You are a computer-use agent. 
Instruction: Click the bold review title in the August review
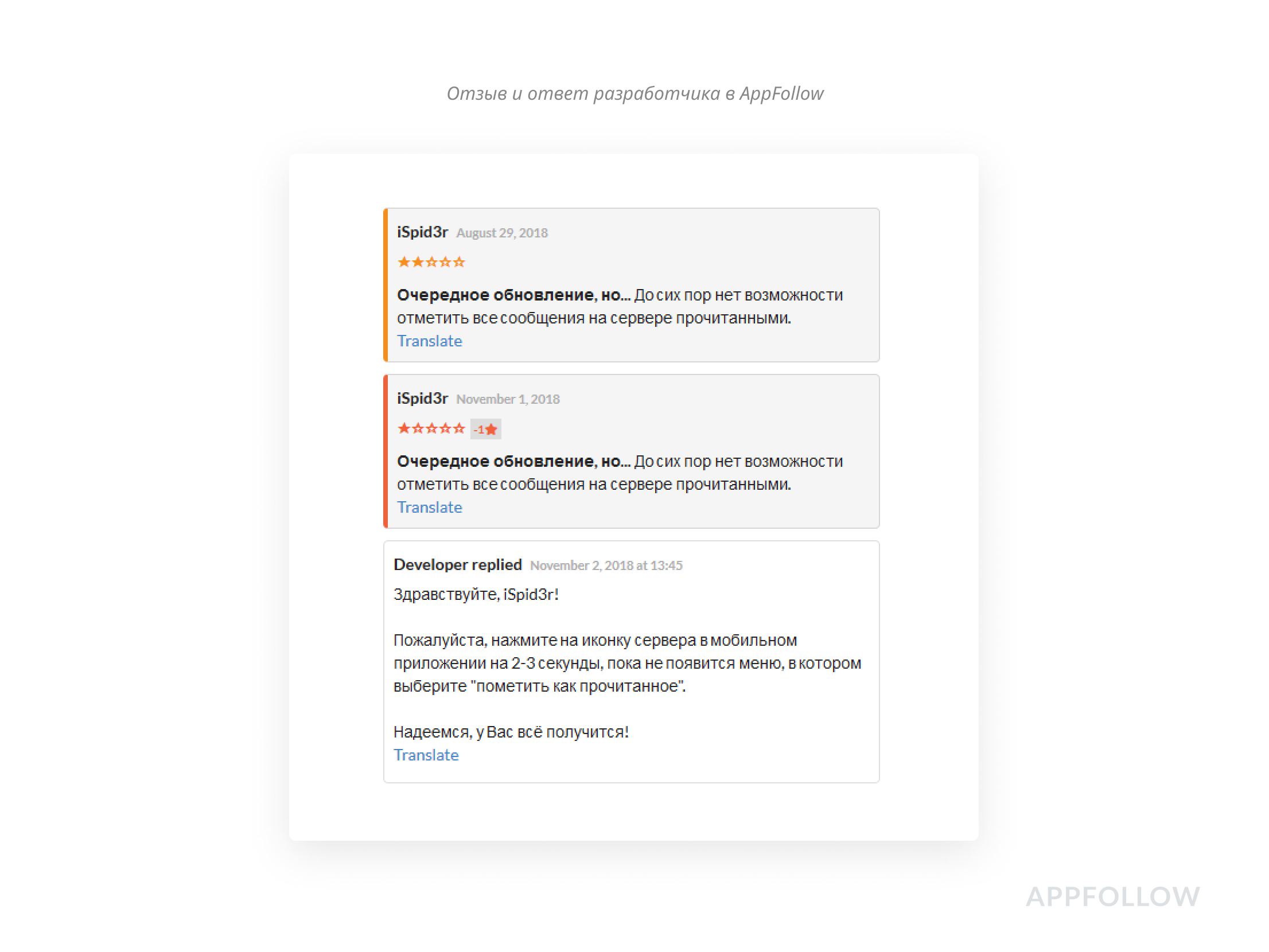coord(513,295)
